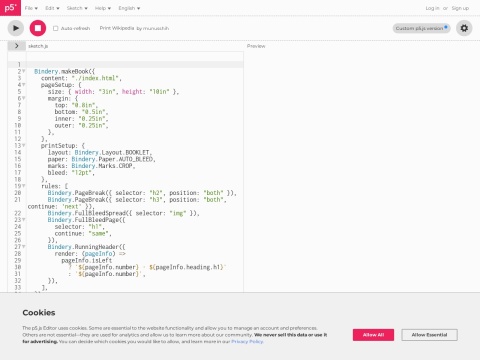Screen dimensions: 480x360
Task: Open the File menu
Action: tap(31, 8)
